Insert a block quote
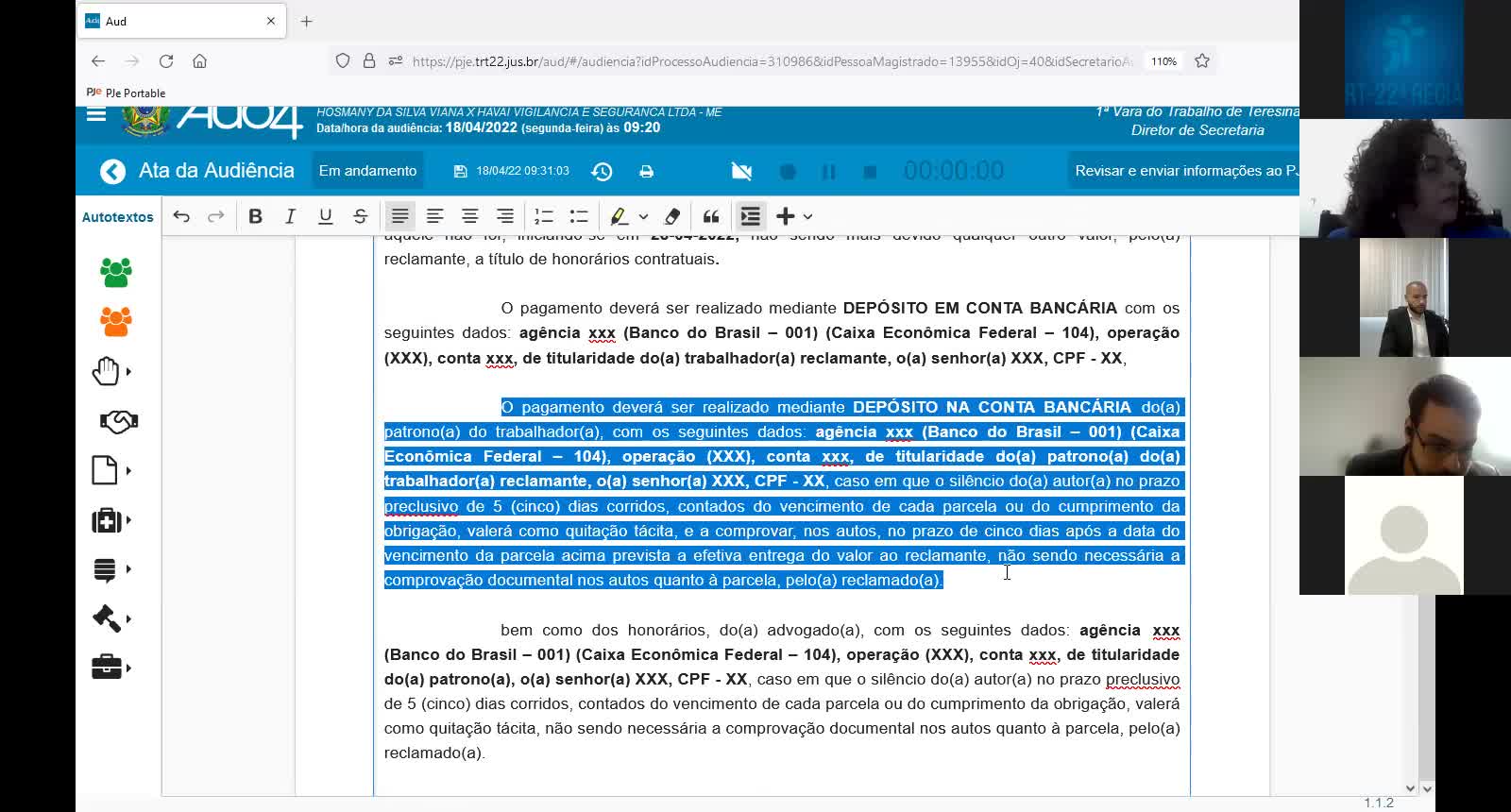The height and width of the screenshot is (812, 1511). (x=711, y=216)
